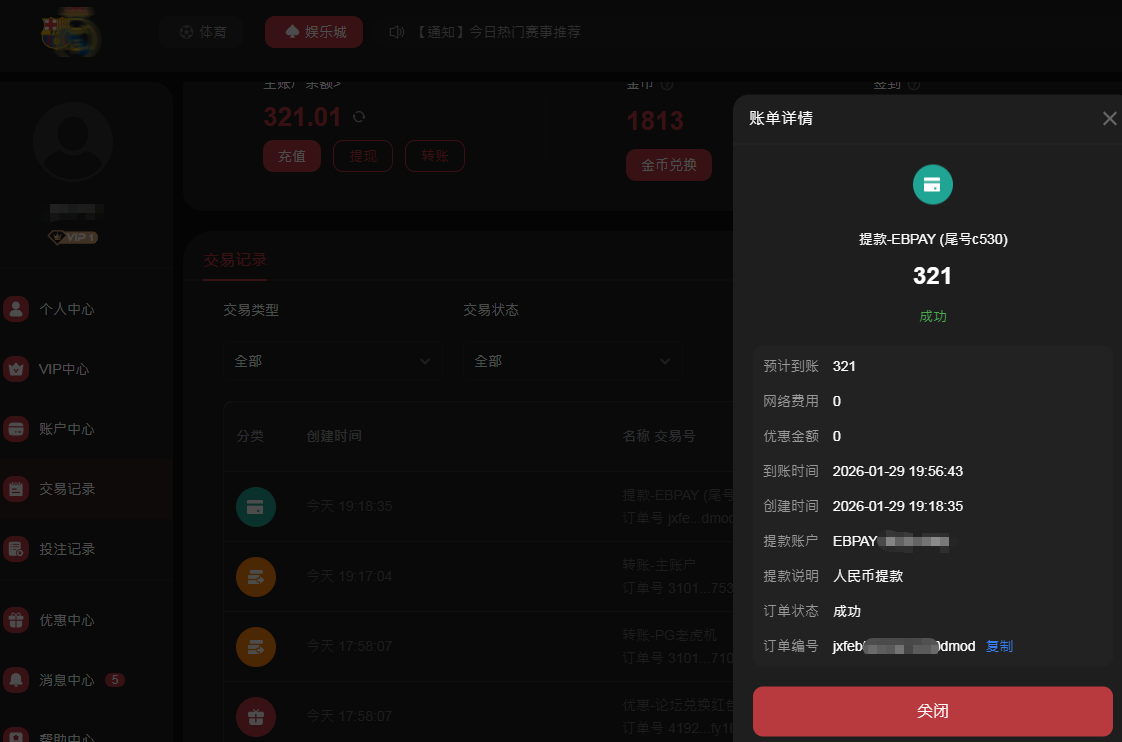Click the gift icon on 优惠-论坛 row
Viewport: 1122px width, 742px height.
(x=256, y=716)
